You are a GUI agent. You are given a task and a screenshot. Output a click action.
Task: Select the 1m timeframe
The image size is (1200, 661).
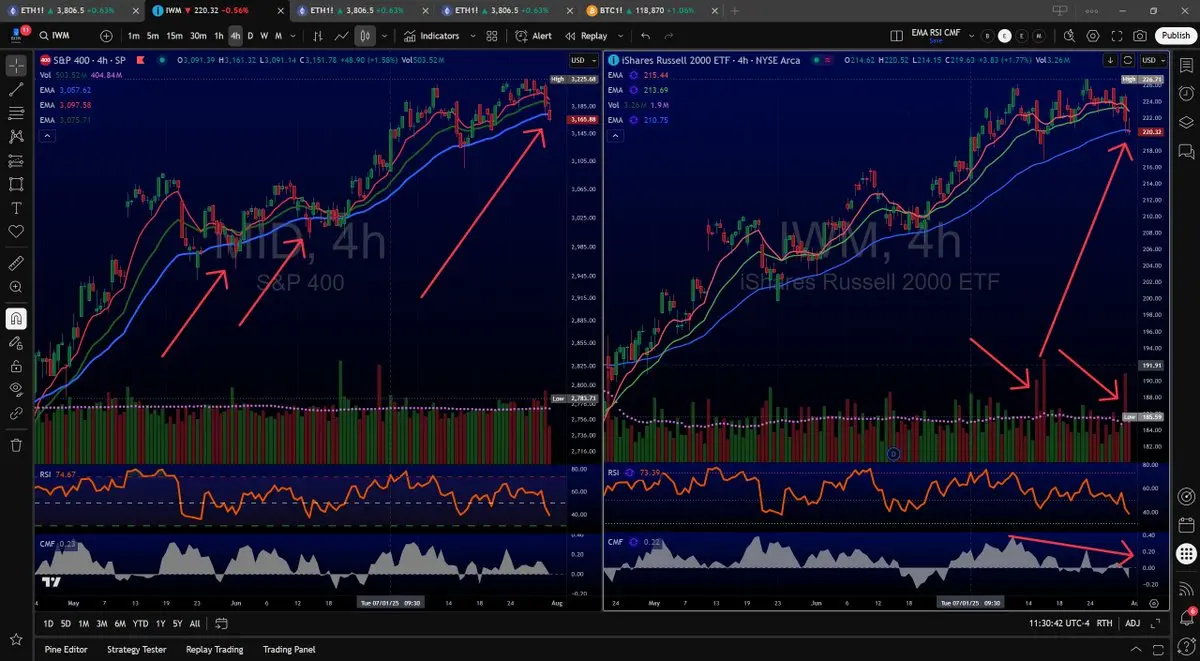click(133, 36)
